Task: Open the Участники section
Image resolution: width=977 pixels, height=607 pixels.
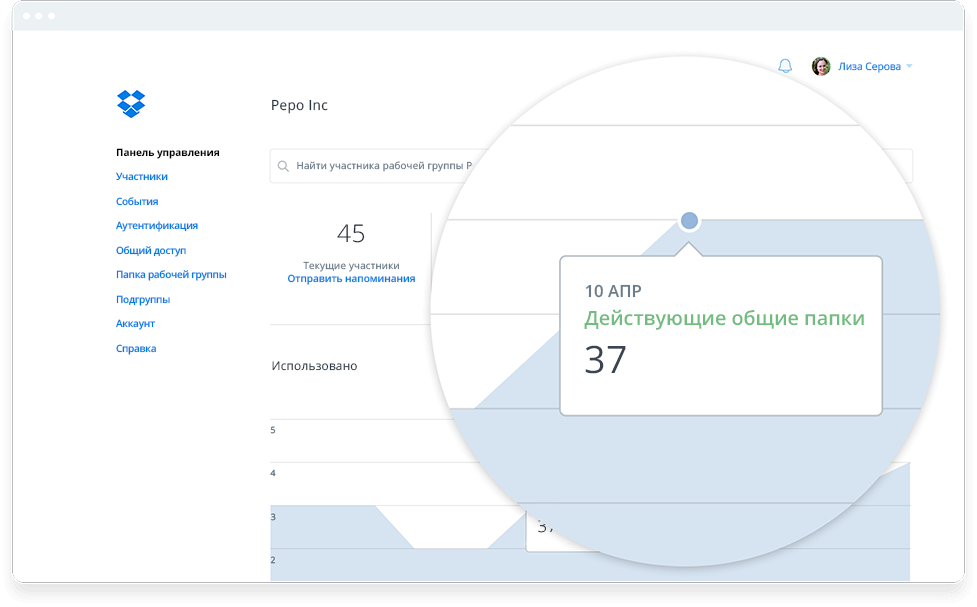Action: pyautogui.click(x=143, y=177)
